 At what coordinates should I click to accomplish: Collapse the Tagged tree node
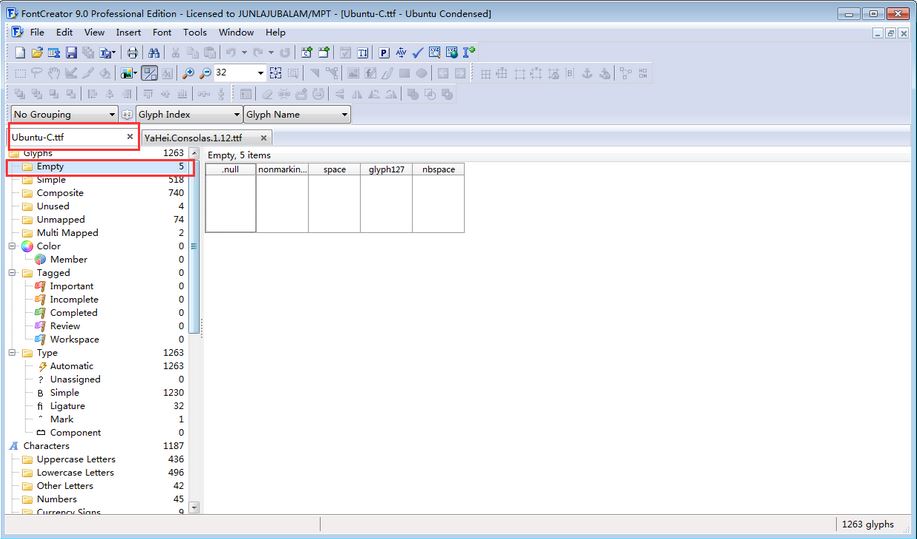[x=13, y=273]
